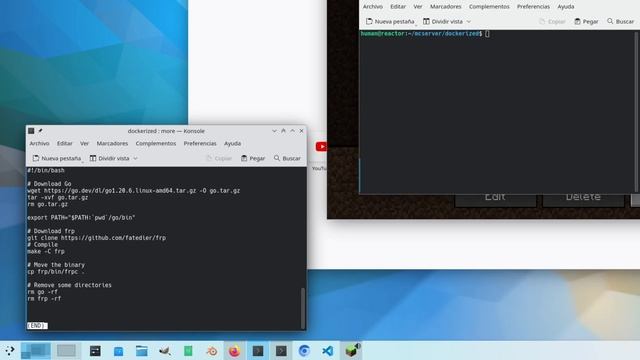Open Ayuda menu in dockerized Konsole
Screen dimensions: 640x360
232,143
